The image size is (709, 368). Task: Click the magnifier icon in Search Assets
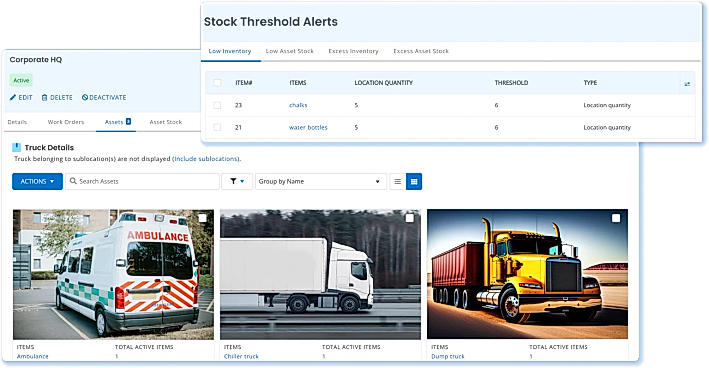click(x=73, y=181)
